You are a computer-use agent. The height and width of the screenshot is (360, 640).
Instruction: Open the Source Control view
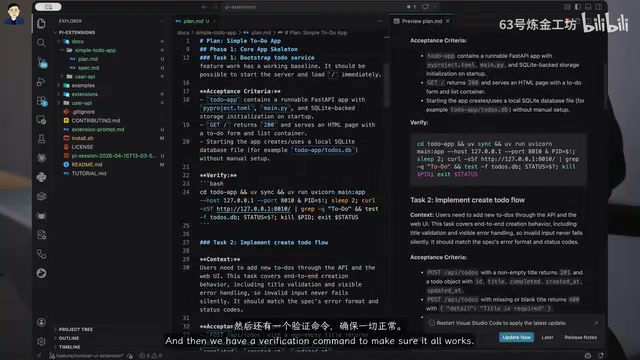(41, 62)
